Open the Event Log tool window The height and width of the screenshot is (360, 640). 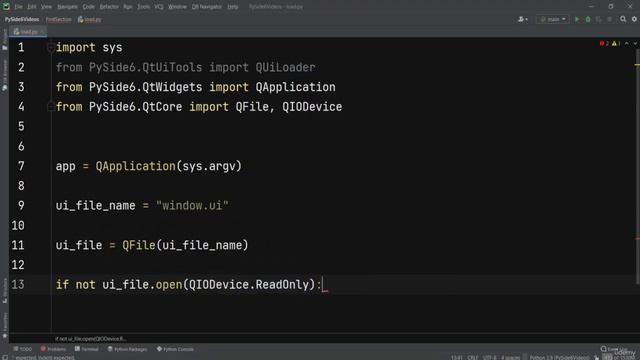coord(615,349)
